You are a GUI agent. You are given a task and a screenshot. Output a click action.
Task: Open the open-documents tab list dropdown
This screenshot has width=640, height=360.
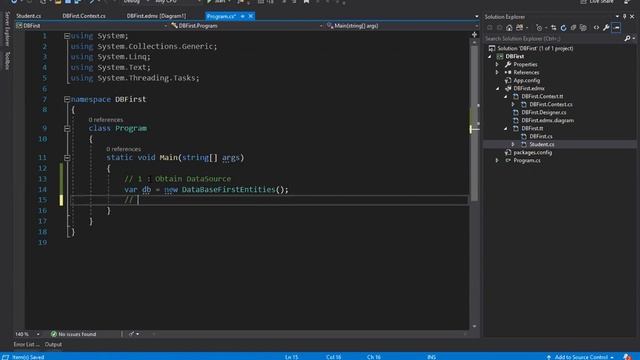[476, 17]
